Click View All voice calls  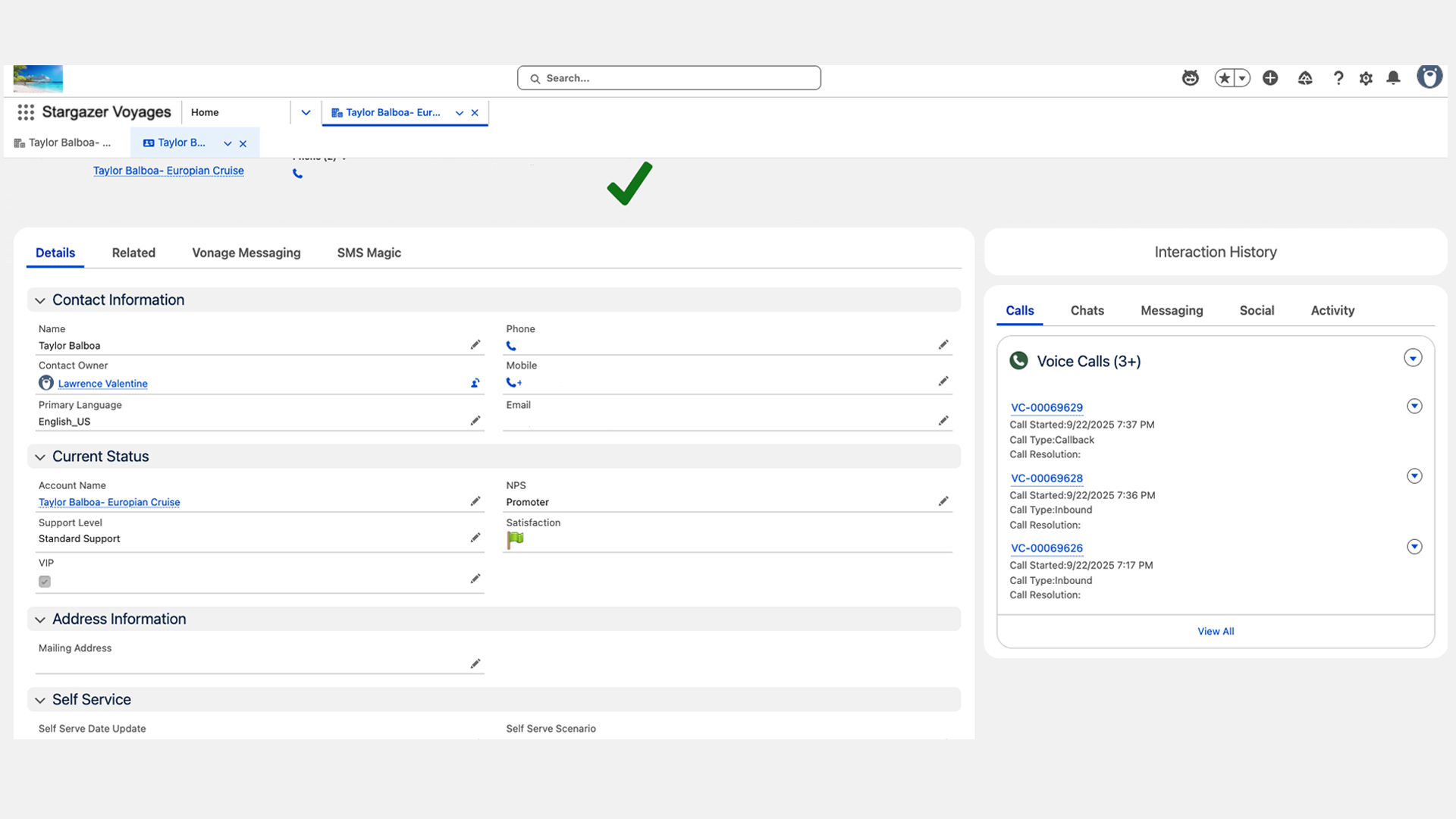tap(1215, 631)
